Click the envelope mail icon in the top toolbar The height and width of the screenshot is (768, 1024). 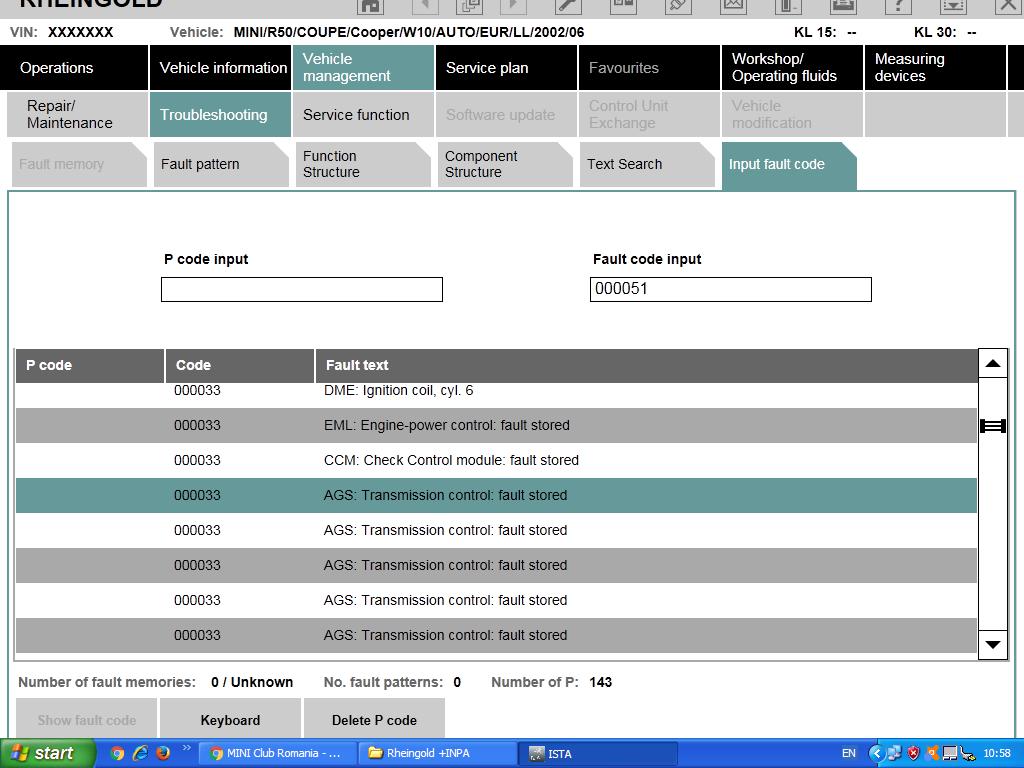(733, 6)
